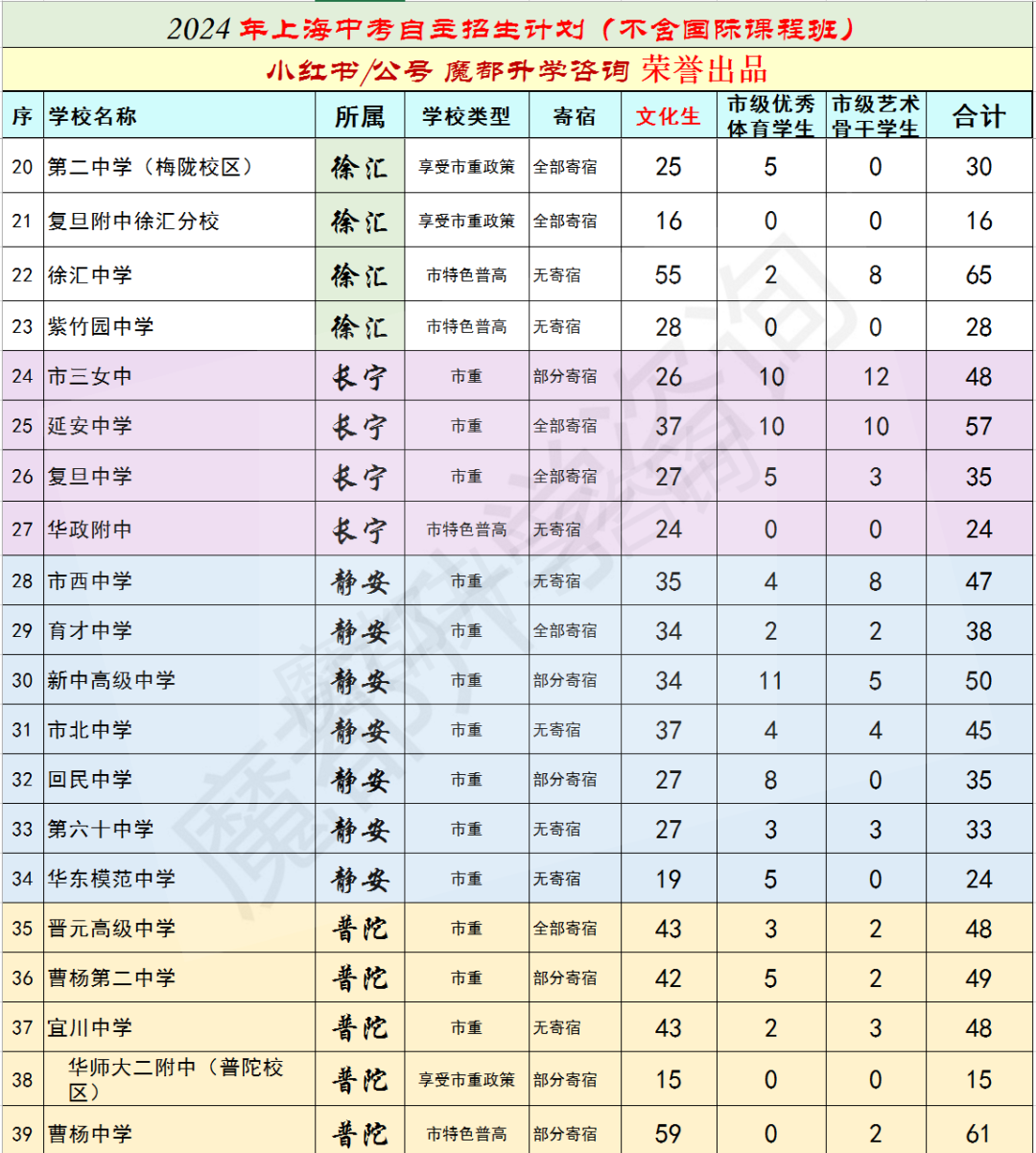
Task: Click '部分寄宿' in 市三女中 row
Action: 565,377
